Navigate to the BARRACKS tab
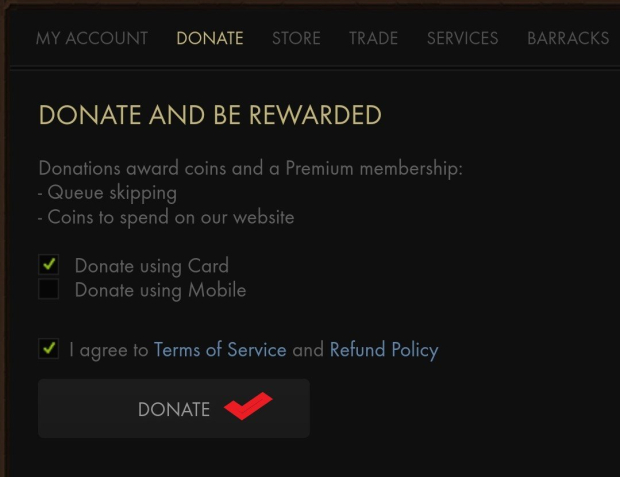 (x=567, y=39)
